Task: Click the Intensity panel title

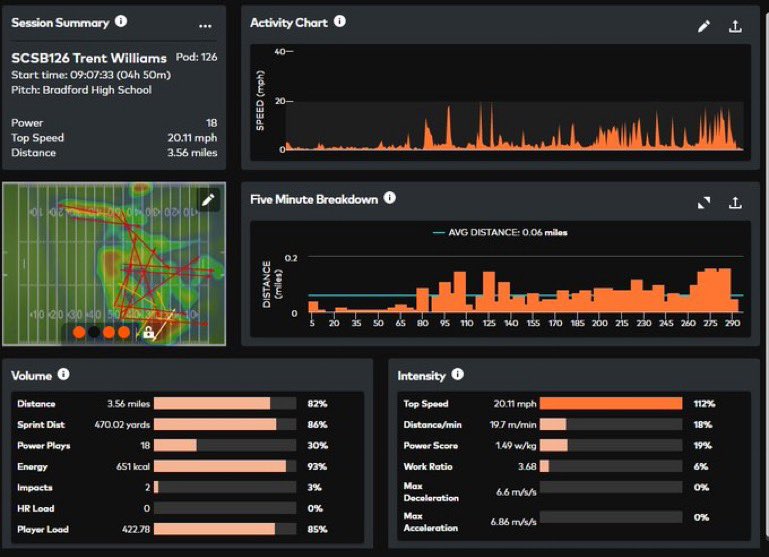Action: click(421, 376)
